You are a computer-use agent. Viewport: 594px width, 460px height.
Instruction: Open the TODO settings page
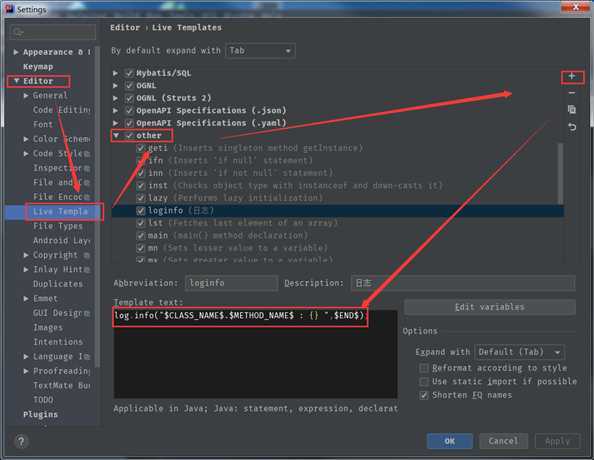click(x=43, y=400)
